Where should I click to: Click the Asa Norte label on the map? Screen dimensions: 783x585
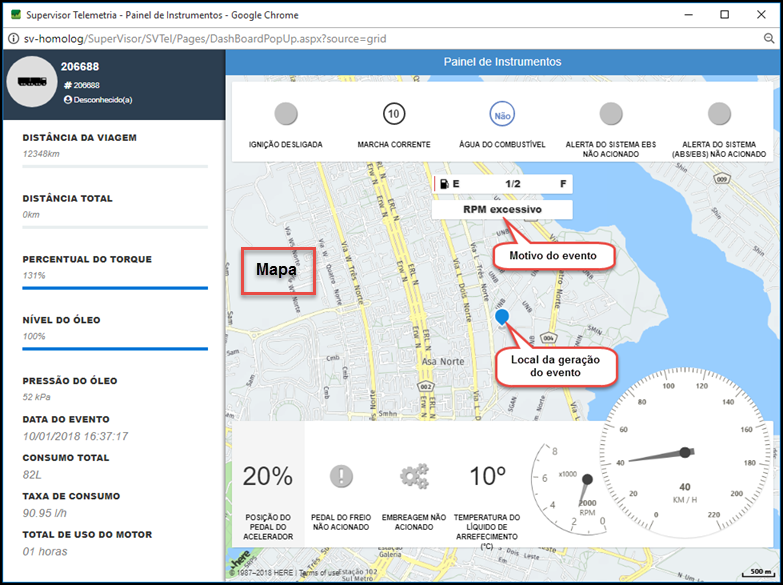coord(443,361)
